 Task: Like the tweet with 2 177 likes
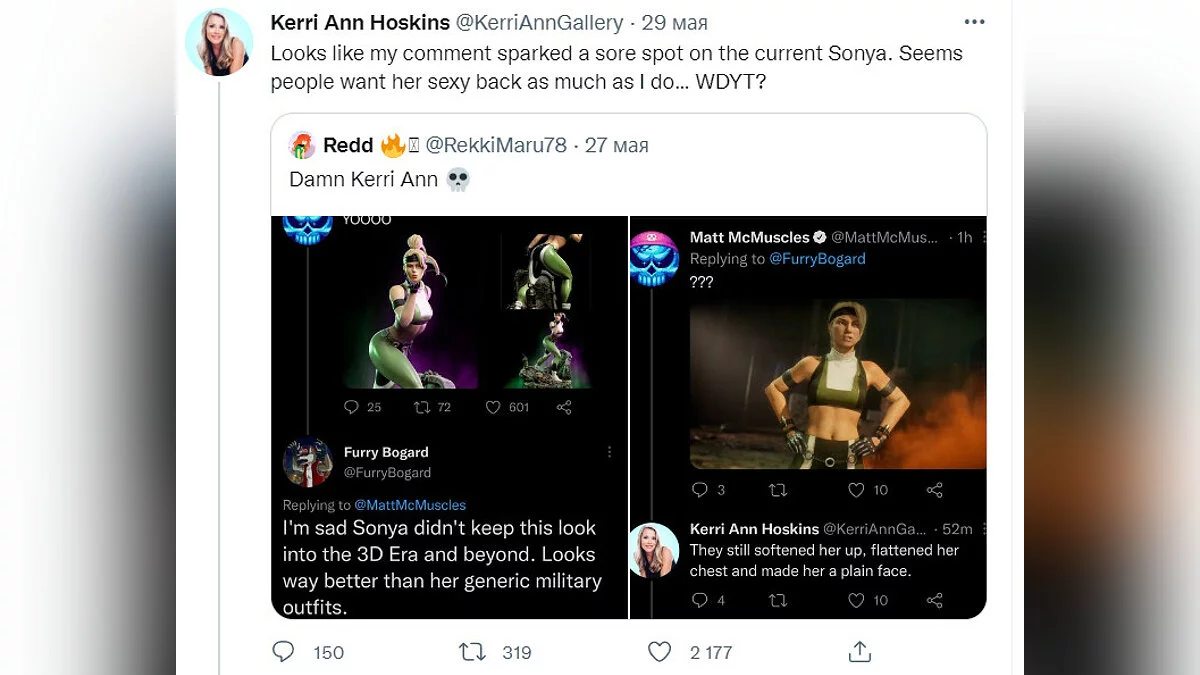[660, 652]
